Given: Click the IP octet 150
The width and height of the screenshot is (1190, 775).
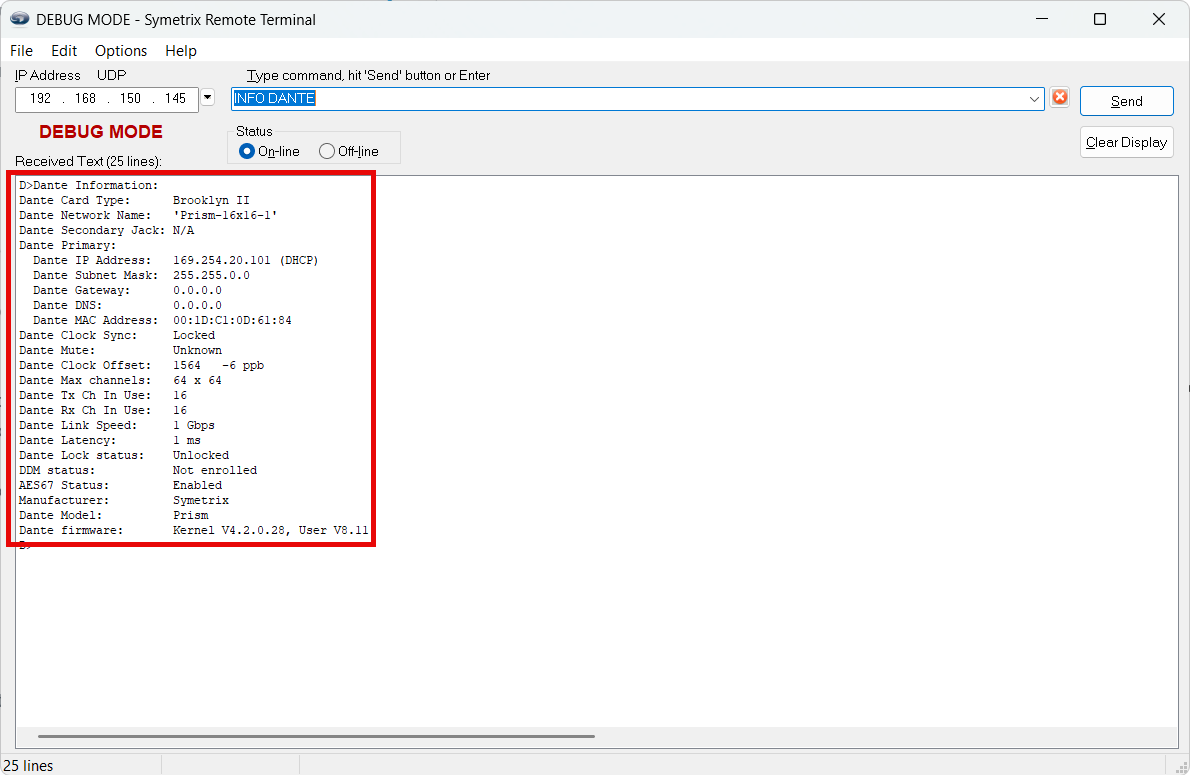Looking at the screenshot, I should (x=130, y=99).
